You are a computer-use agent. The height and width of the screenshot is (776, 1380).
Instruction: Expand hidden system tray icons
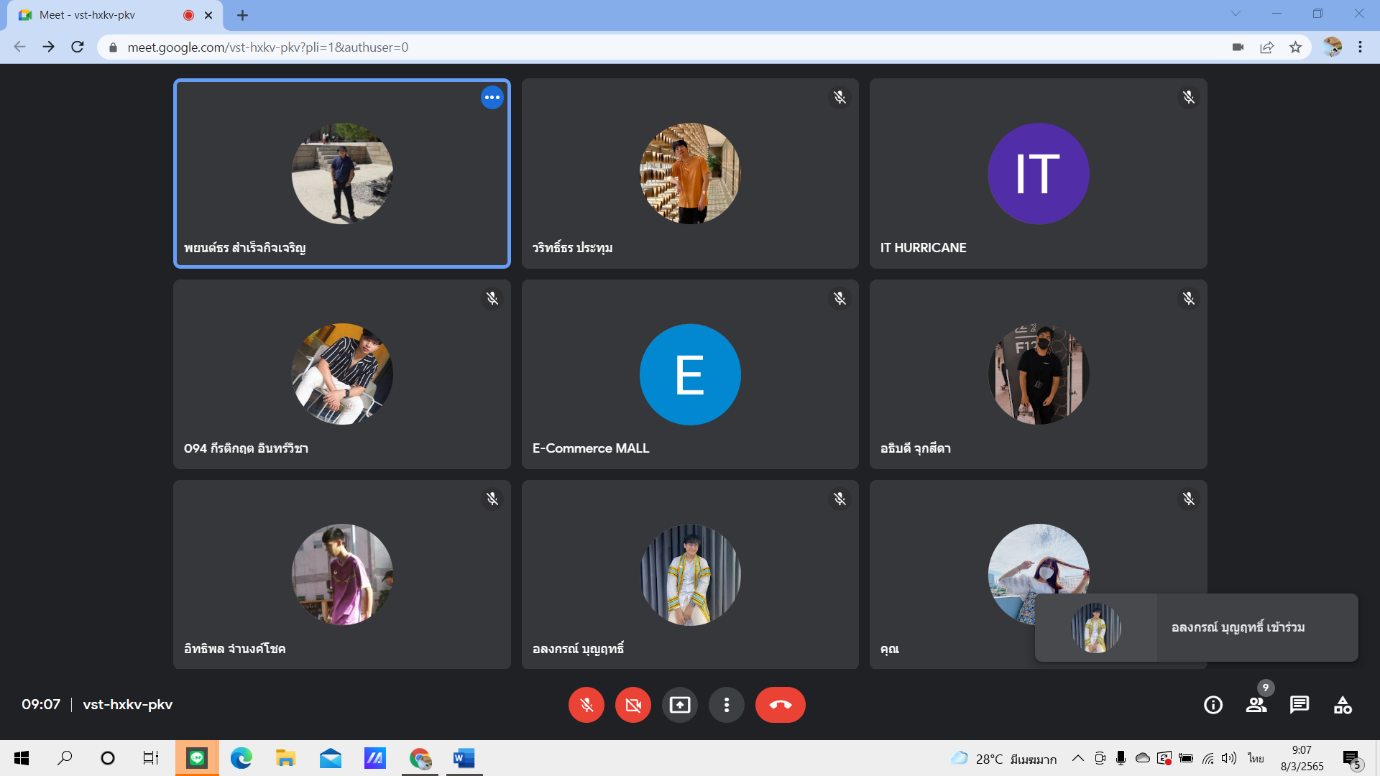(1078, 758)
